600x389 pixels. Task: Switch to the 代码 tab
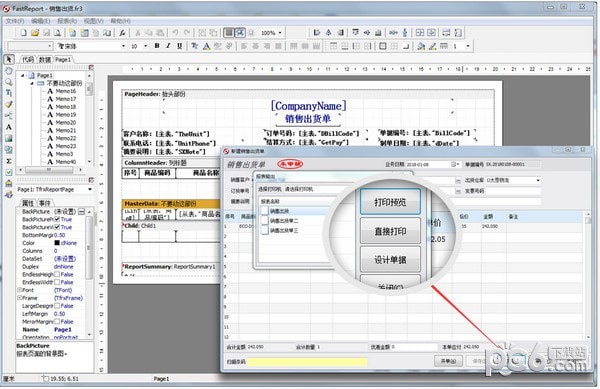[x=28, y=59]
